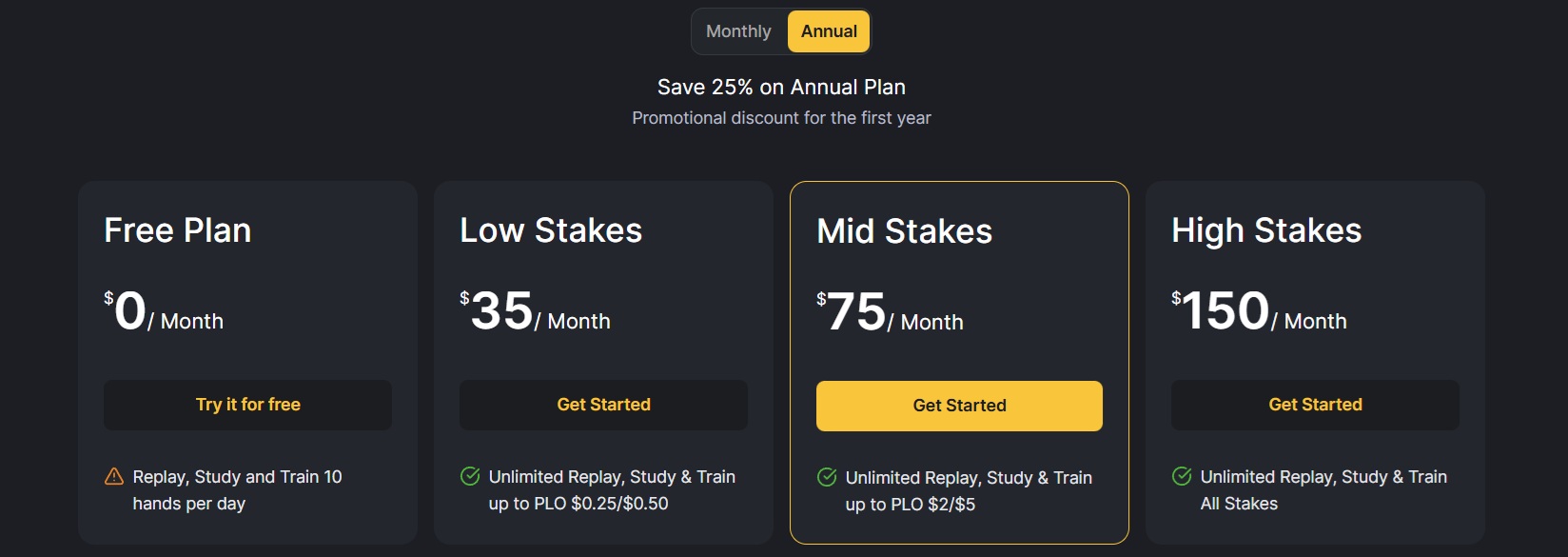The image size is (1568, 557).
Task: Hit the yellow Get Started button for Mid Stakes
Action: [959, 406]
